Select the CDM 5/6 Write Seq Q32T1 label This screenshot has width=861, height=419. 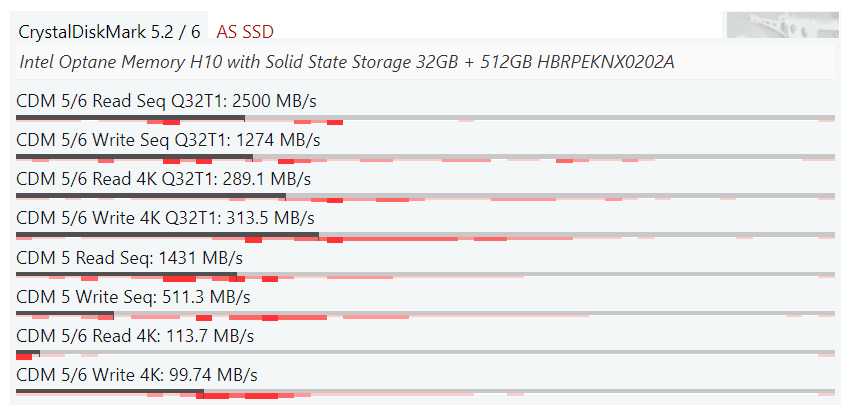pyautogui.click(x=169, y=141)
